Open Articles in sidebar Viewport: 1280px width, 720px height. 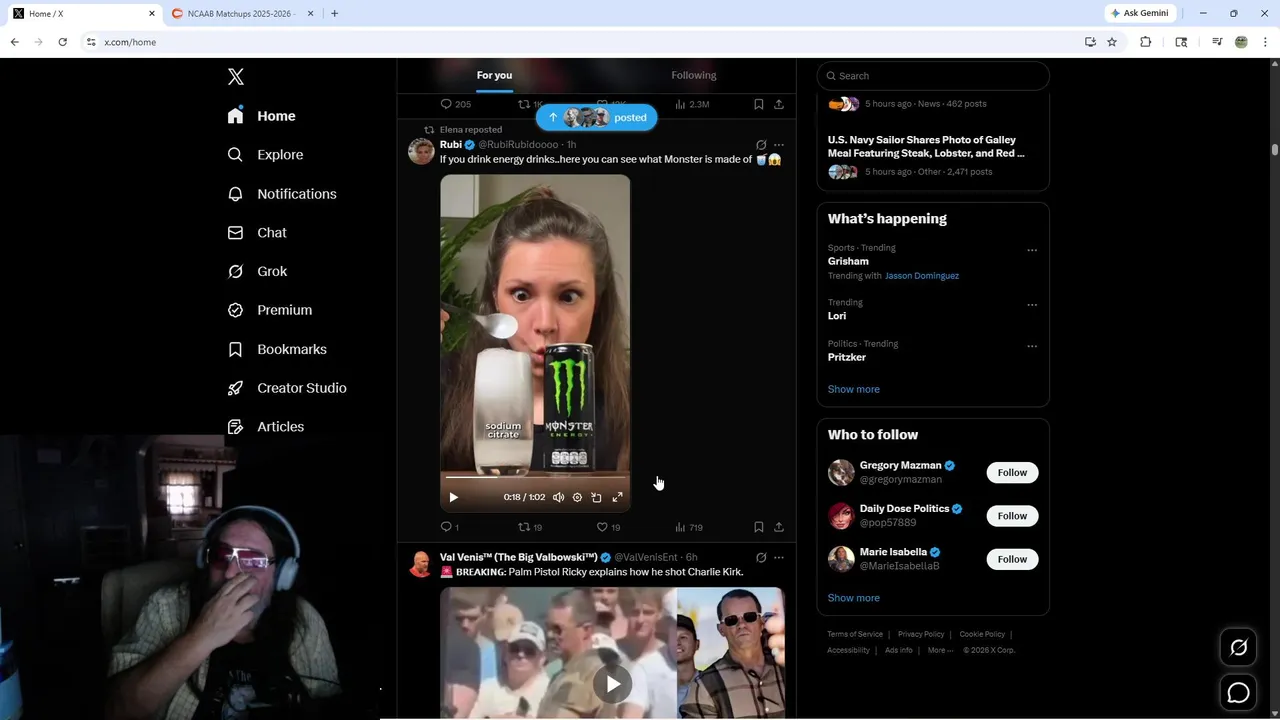(265, 426)
